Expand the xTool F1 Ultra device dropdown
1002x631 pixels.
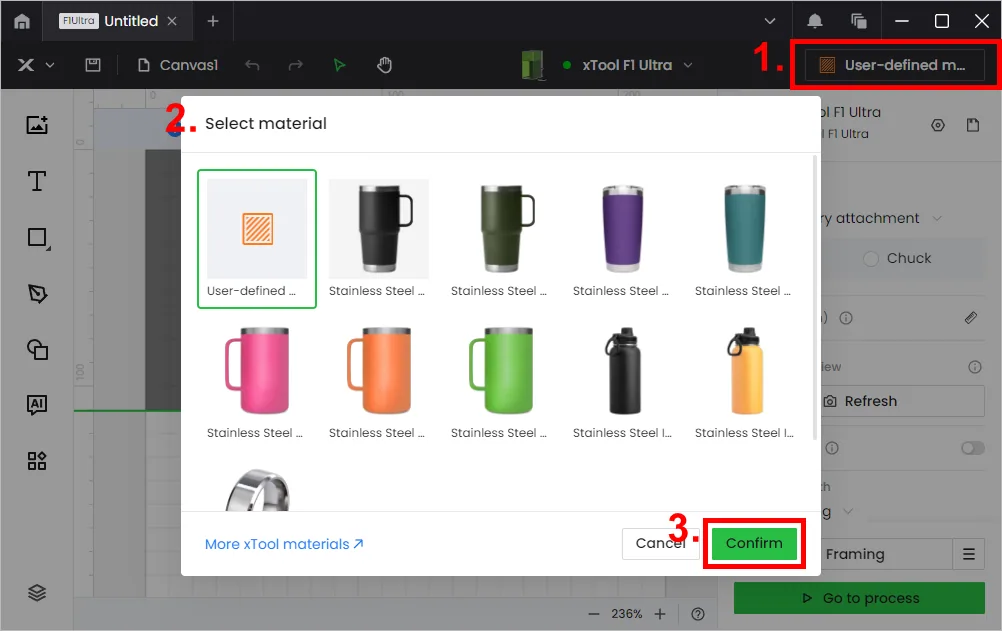click(626, 65)
